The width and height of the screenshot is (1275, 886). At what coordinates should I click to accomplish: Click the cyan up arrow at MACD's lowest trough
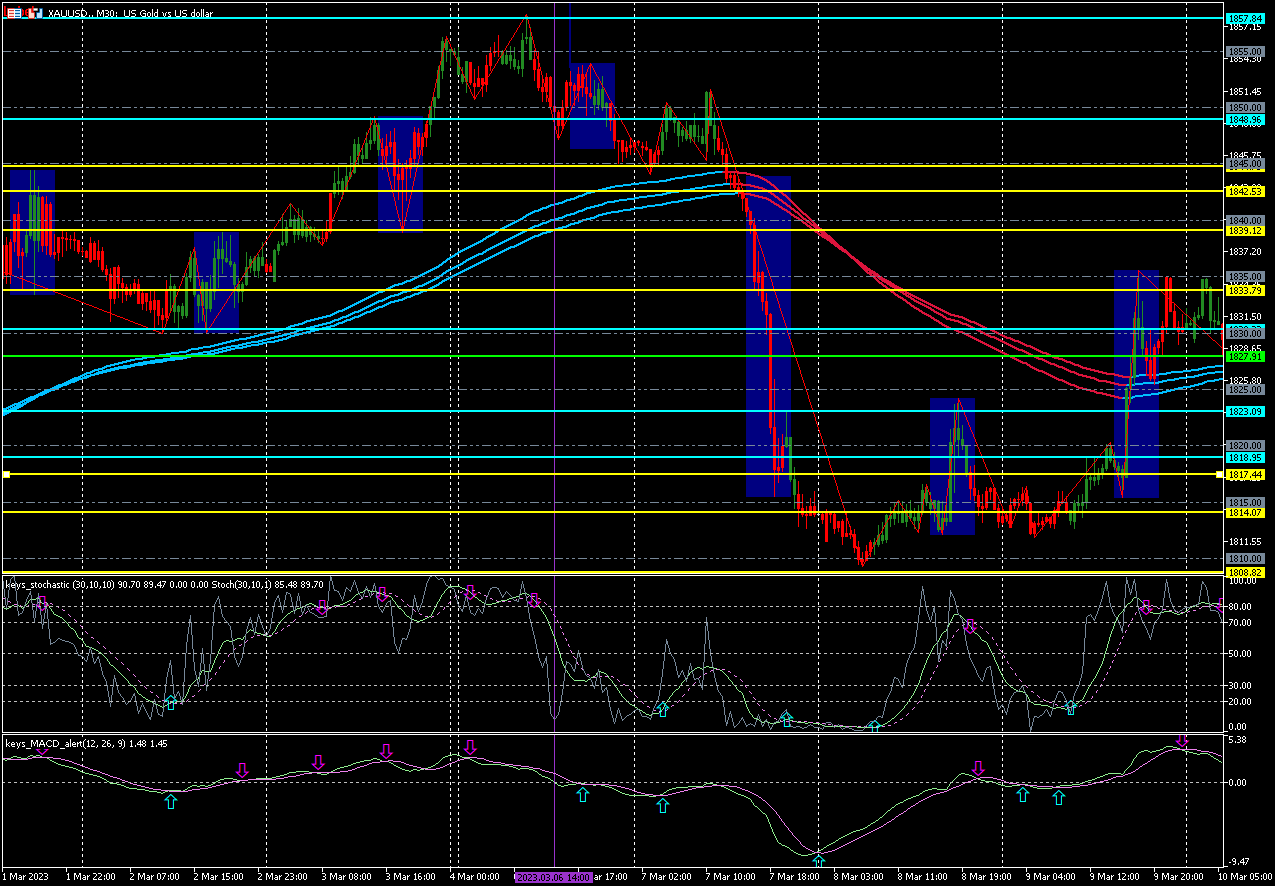(819, 860)
